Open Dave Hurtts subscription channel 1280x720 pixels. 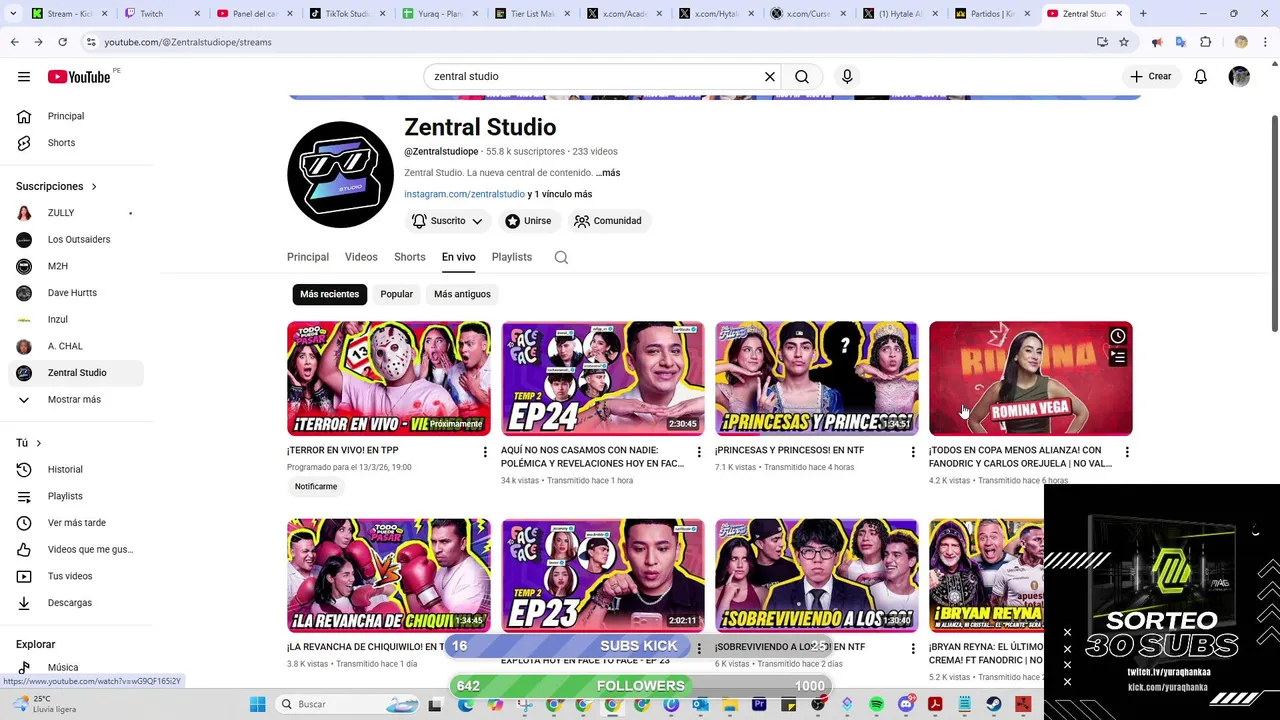click(x=76, y=293)
